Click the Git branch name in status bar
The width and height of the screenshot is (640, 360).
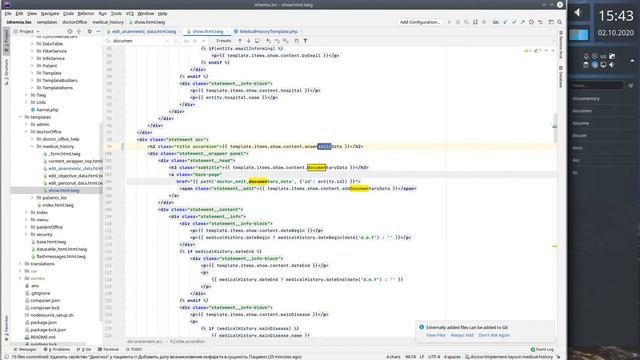[509, 357]
